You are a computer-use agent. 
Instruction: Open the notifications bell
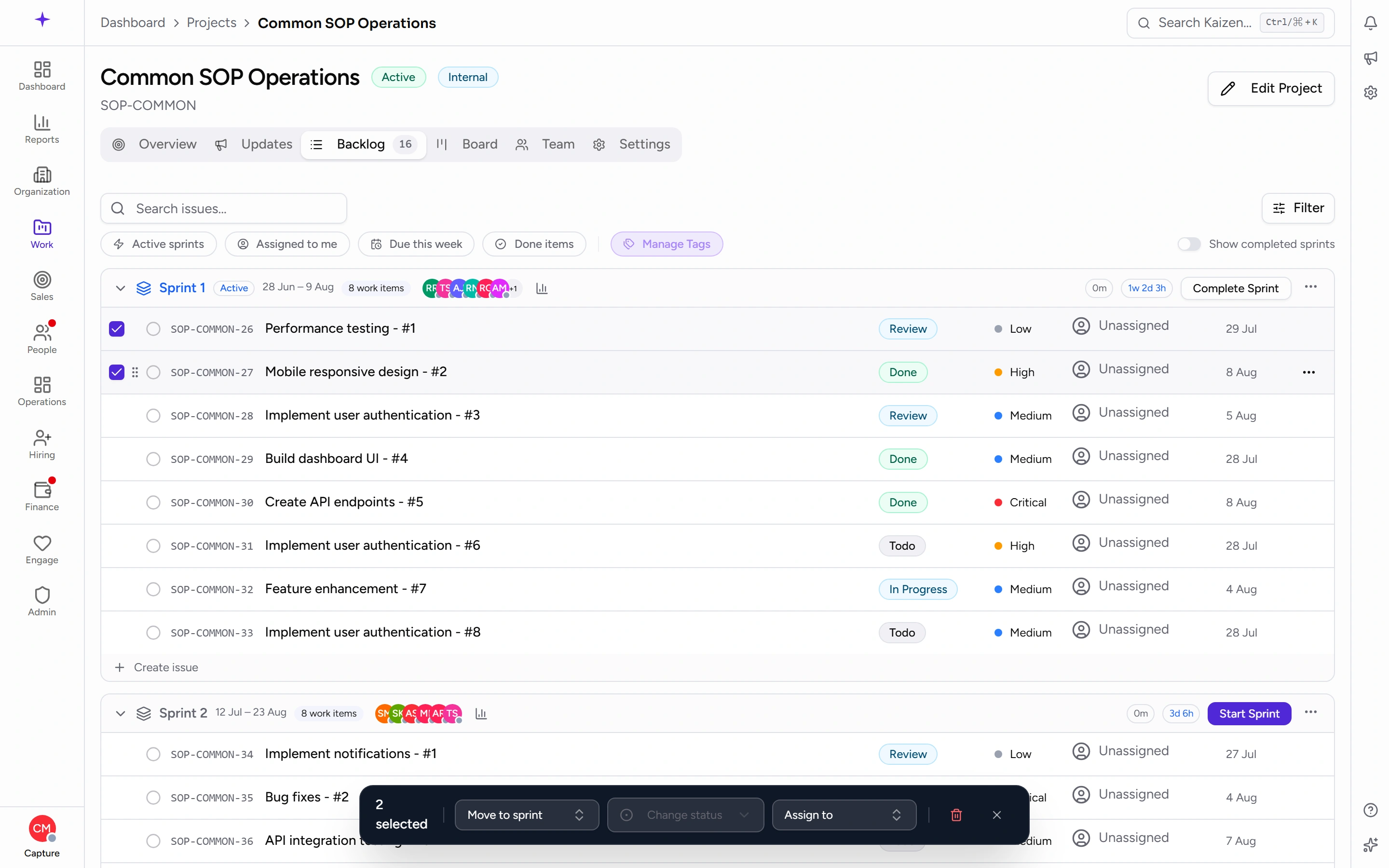click(x=1370, y=23)
